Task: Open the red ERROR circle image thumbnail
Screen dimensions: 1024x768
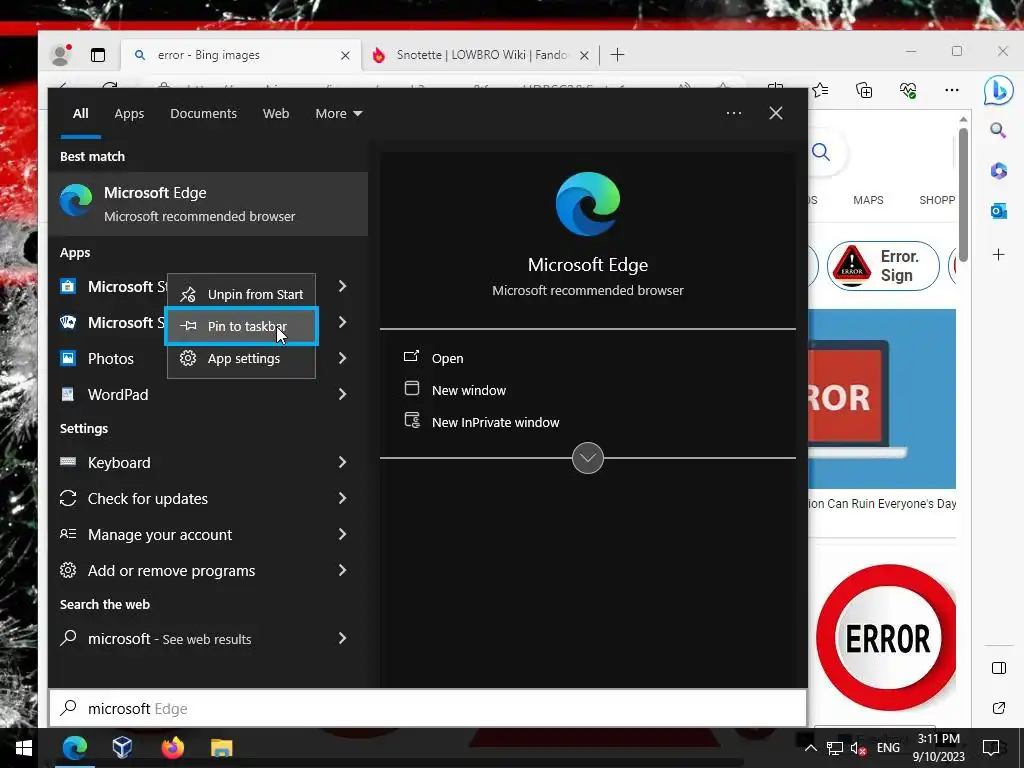Action: click(886, 637)
